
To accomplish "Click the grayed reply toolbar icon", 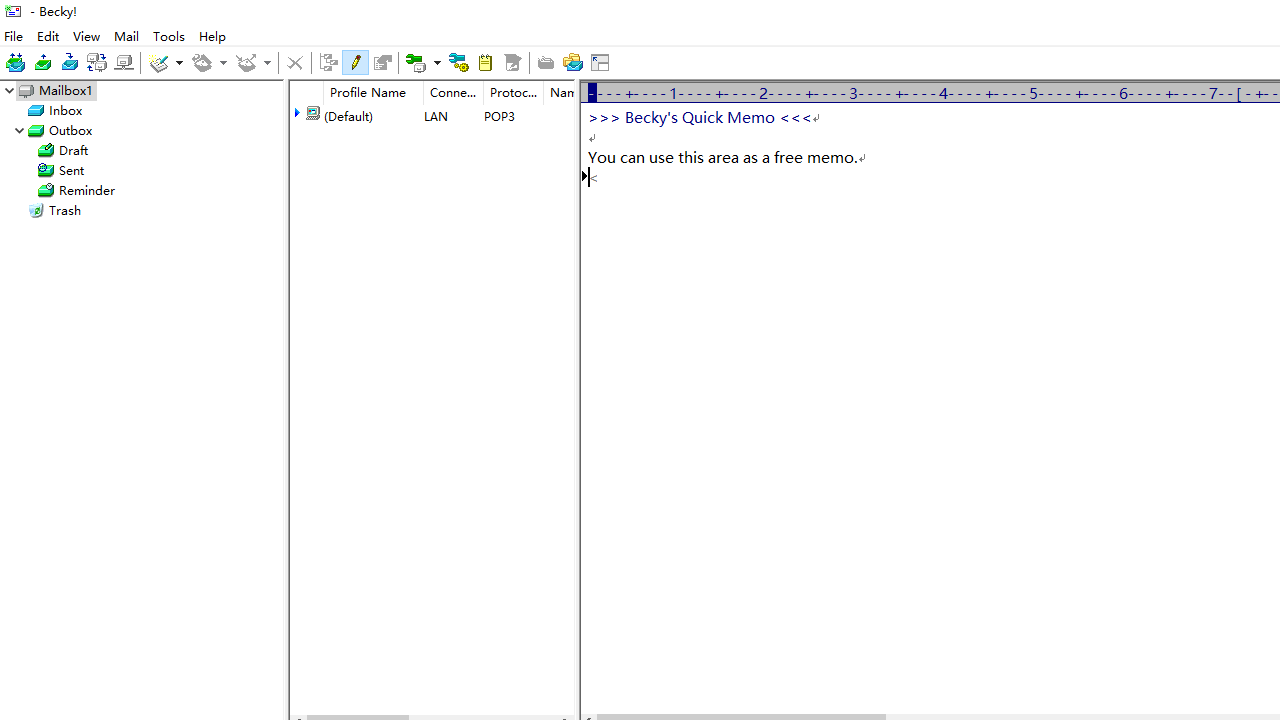I will coord(203,63).
